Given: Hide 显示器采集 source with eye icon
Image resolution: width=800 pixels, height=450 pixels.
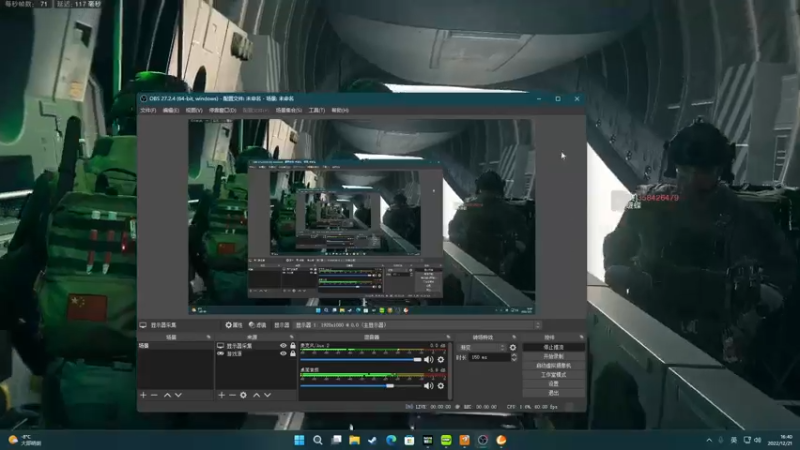Looking at the screenshot, I should point(283,345).
